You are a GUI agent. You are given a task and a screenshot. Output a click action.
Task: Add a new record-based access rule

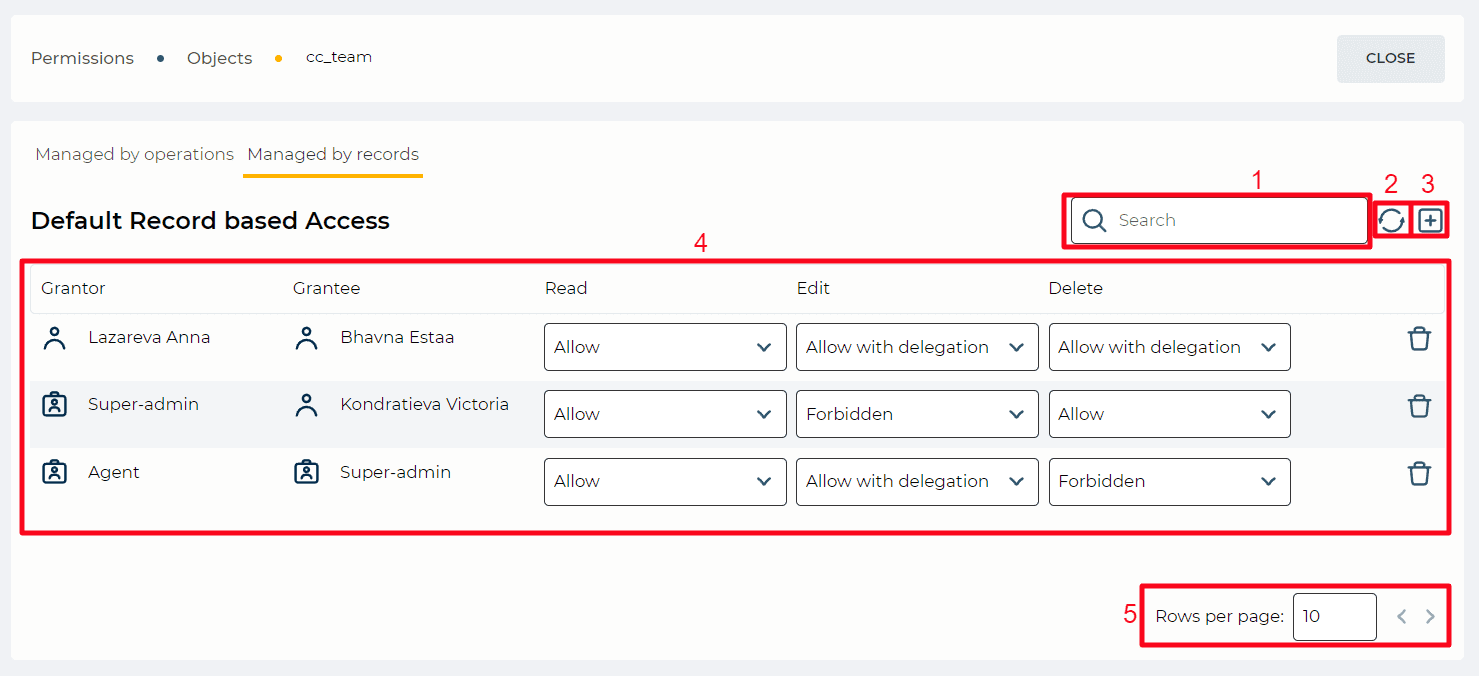coord(1430,220)
